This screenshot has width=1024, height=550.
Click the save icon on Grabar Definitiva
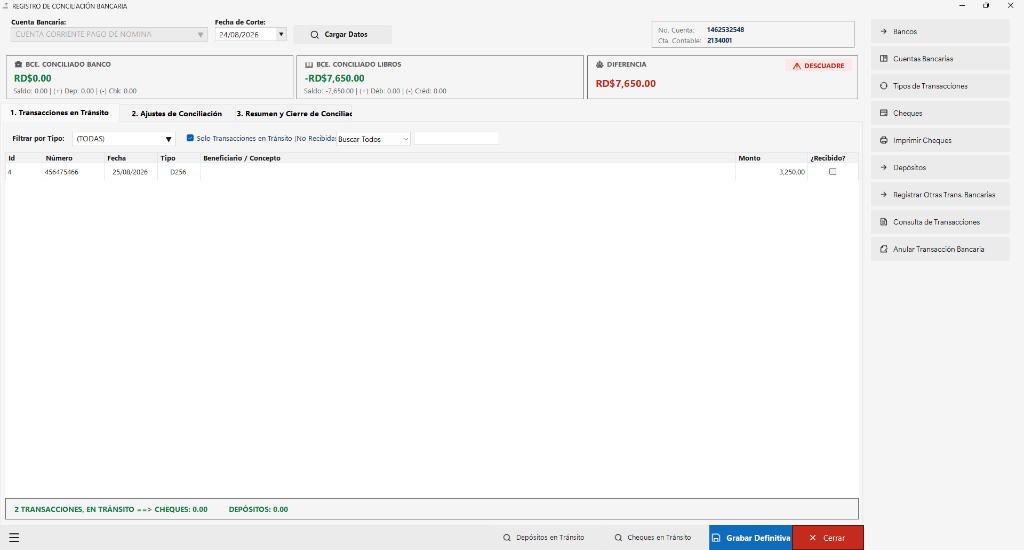716,538
